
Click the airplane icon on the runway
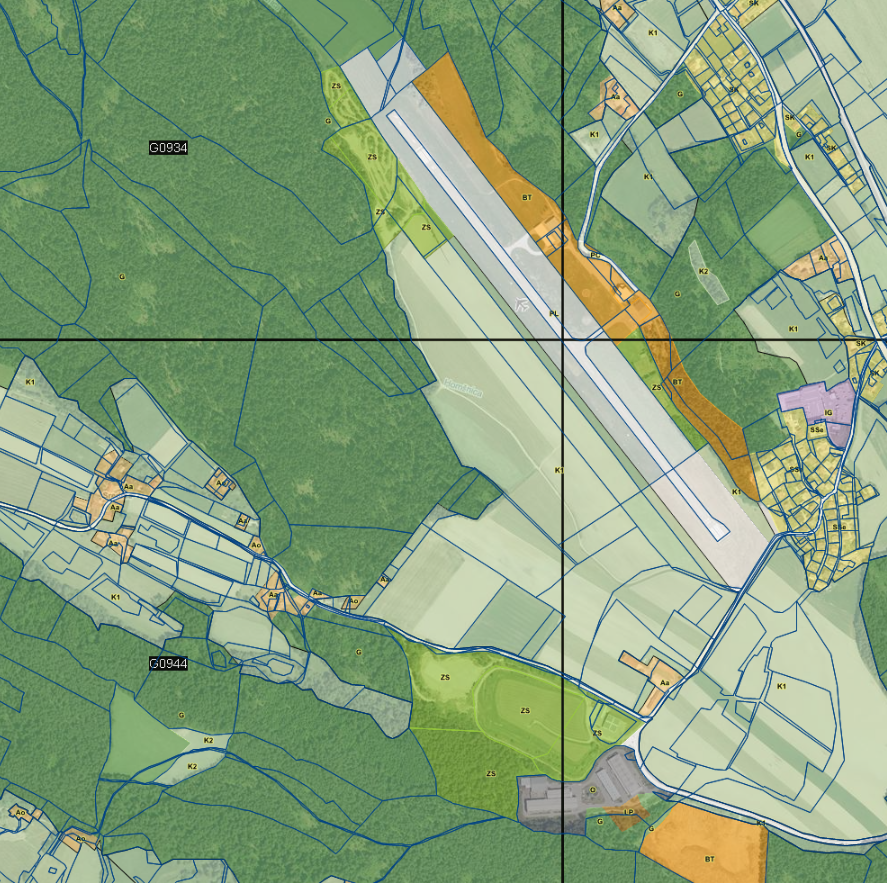click(x=522, y=304)
